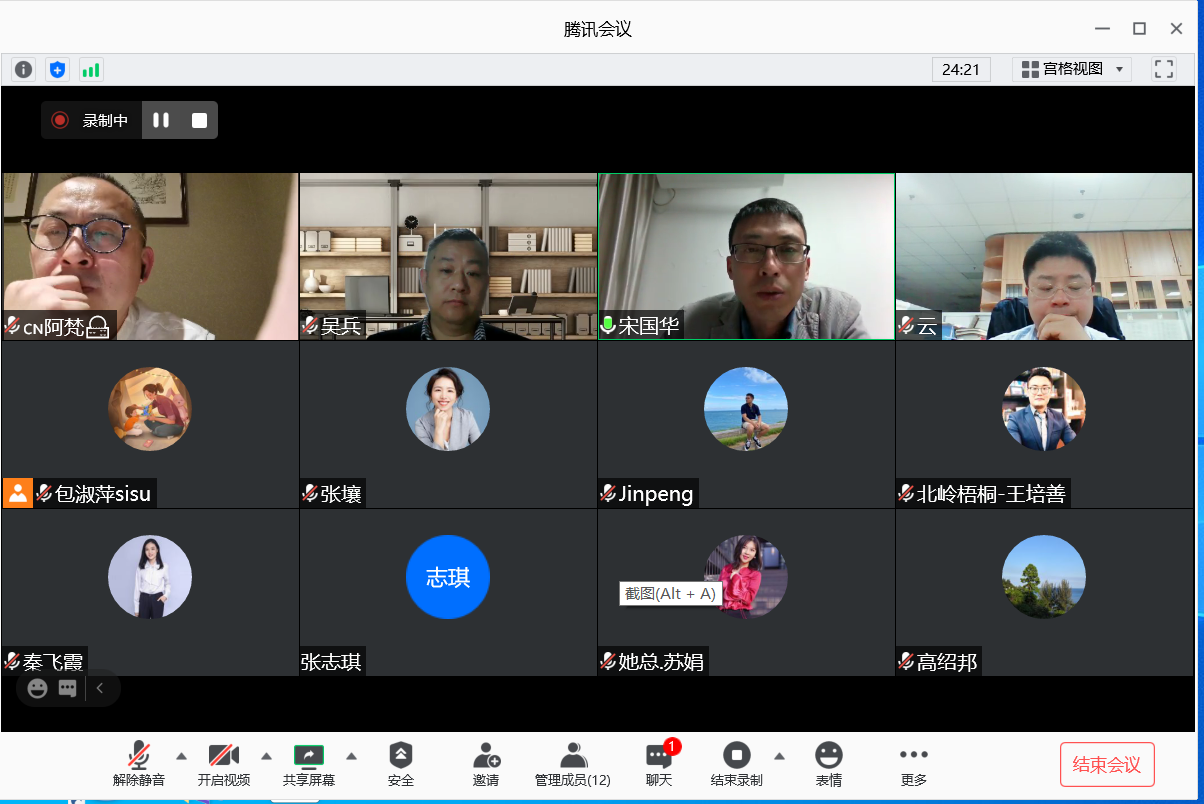This screenshot has width=1204, height=804.
Task: Expand the 宫格视图 layout dropdown
Action: click(x=1071, y=69)
